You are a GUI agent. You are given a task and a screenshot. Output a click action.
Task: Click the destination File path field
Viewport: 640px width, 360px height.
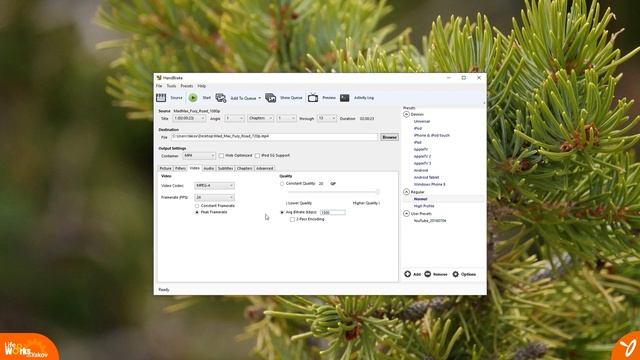274,137
